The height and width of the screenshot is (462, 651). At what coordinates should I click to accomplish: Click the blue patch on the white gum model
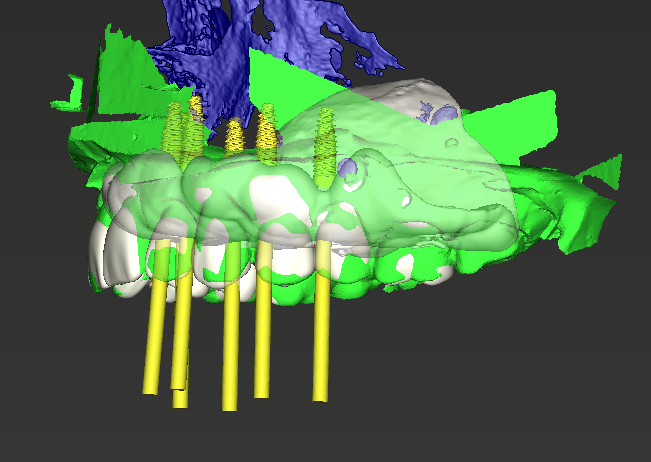click(440, 114)
